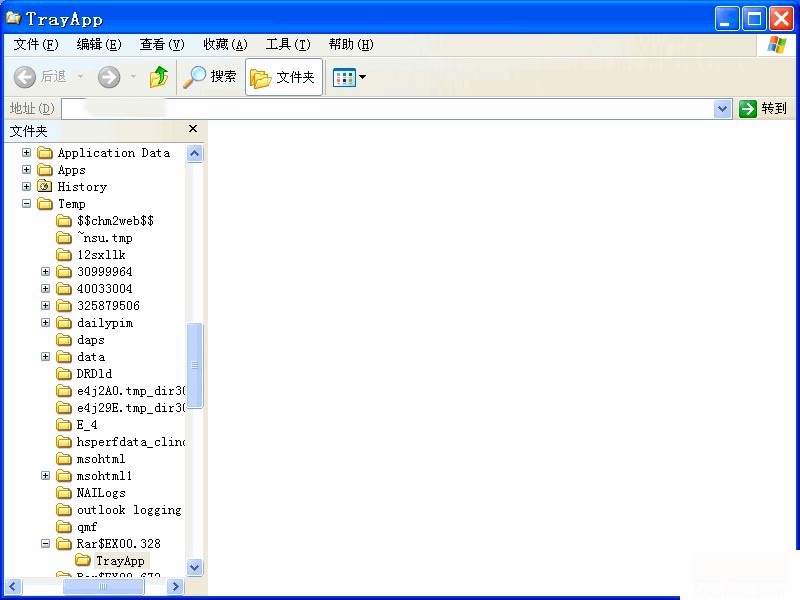This screenshot has height=600, width=800.
Task: Click horizontal scrollbar right arrow in tree
Action: coord(175,587)
